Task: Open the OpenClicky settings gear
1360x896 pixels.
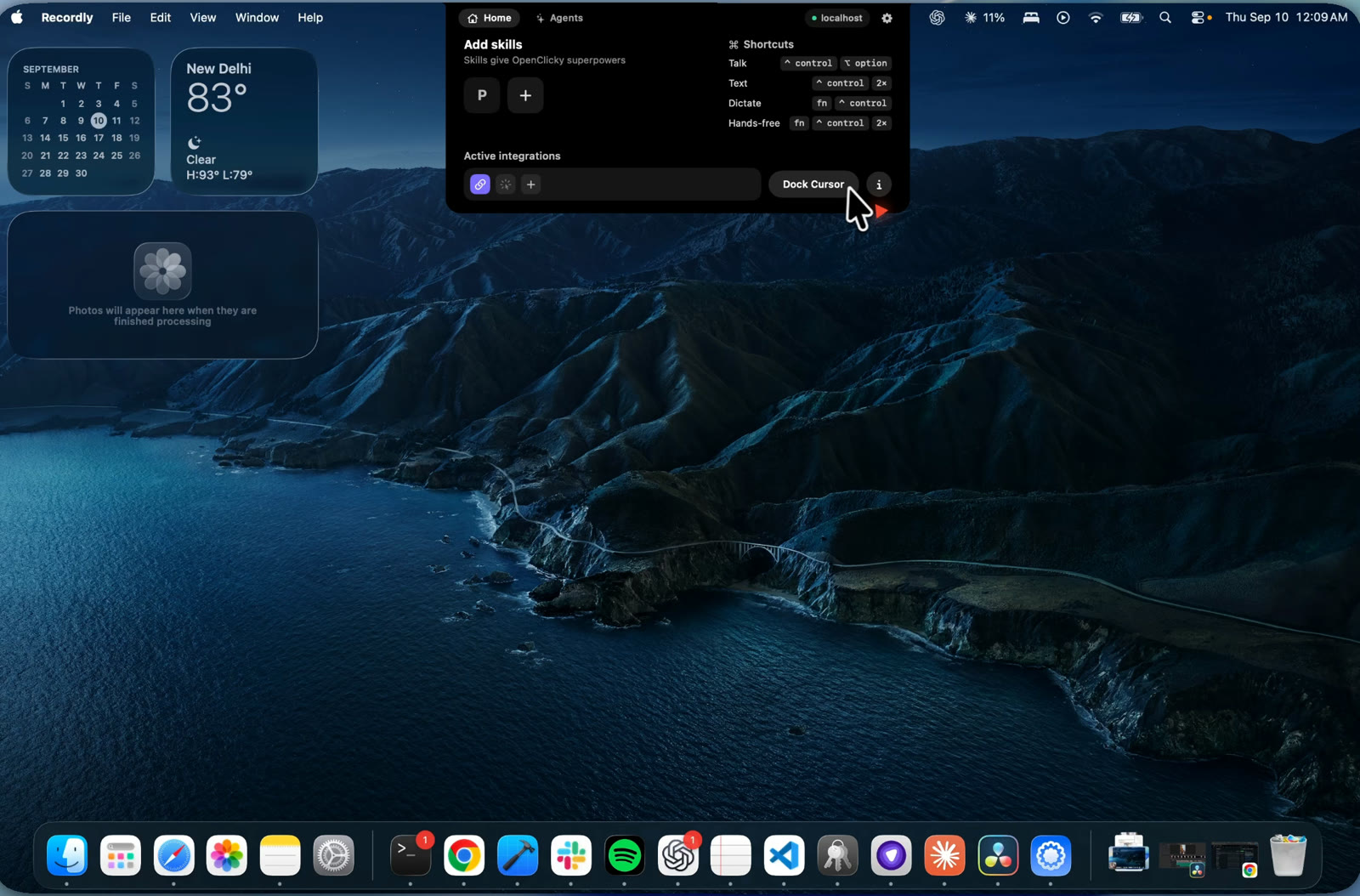Action: coord(887,18)
